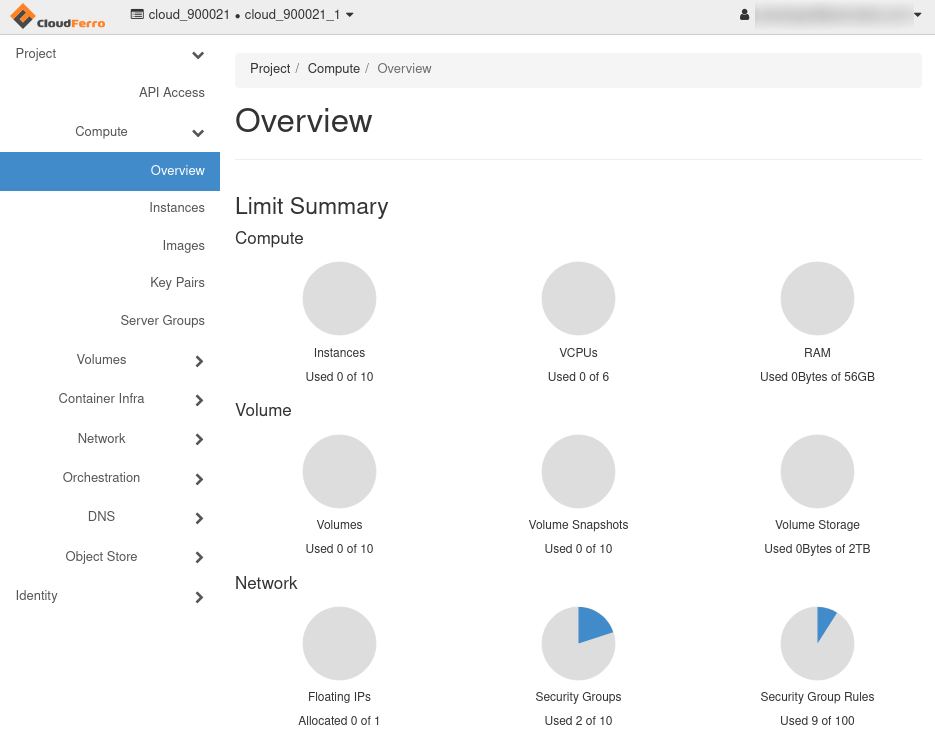Click the Volumes sidebar label

coord(101,359)
